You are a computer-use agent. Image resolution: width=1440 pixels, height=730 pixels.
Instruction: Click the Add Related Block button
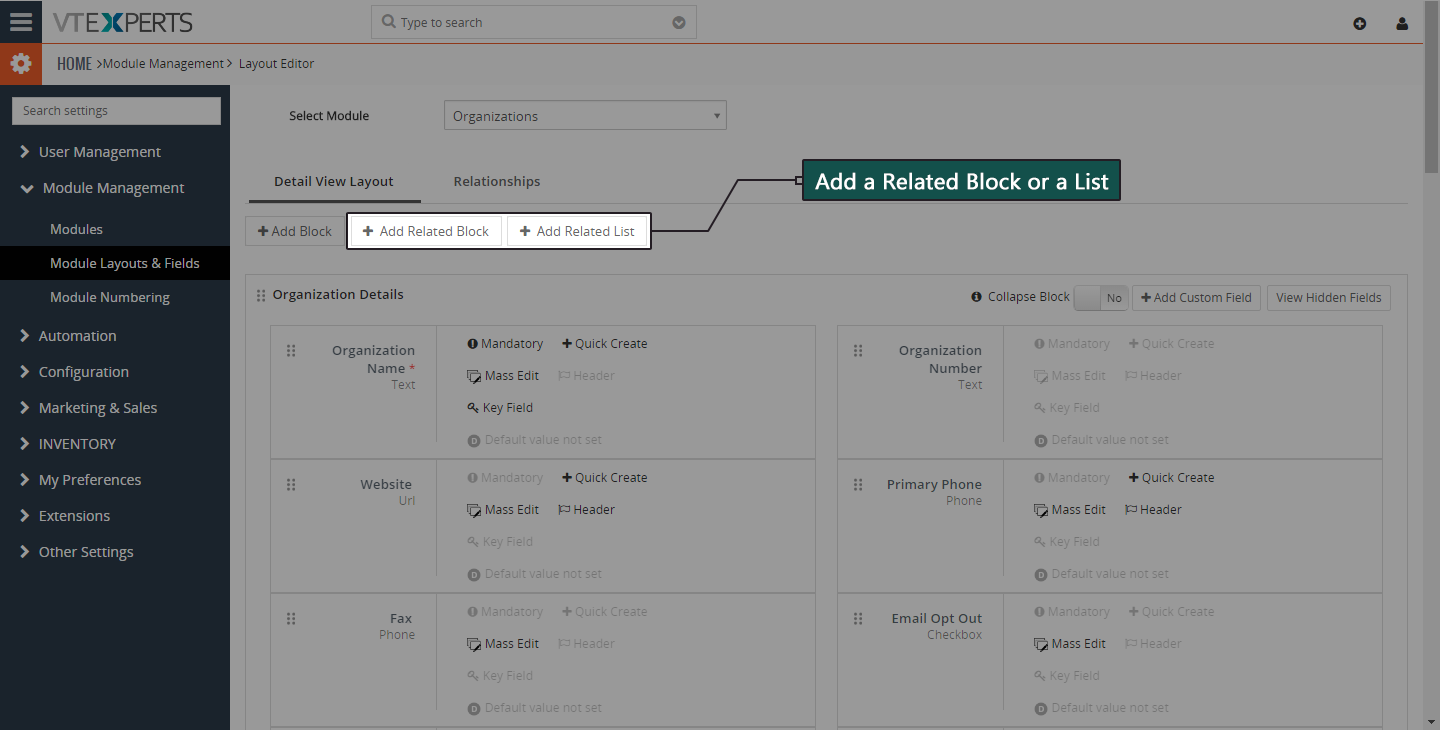426,231
